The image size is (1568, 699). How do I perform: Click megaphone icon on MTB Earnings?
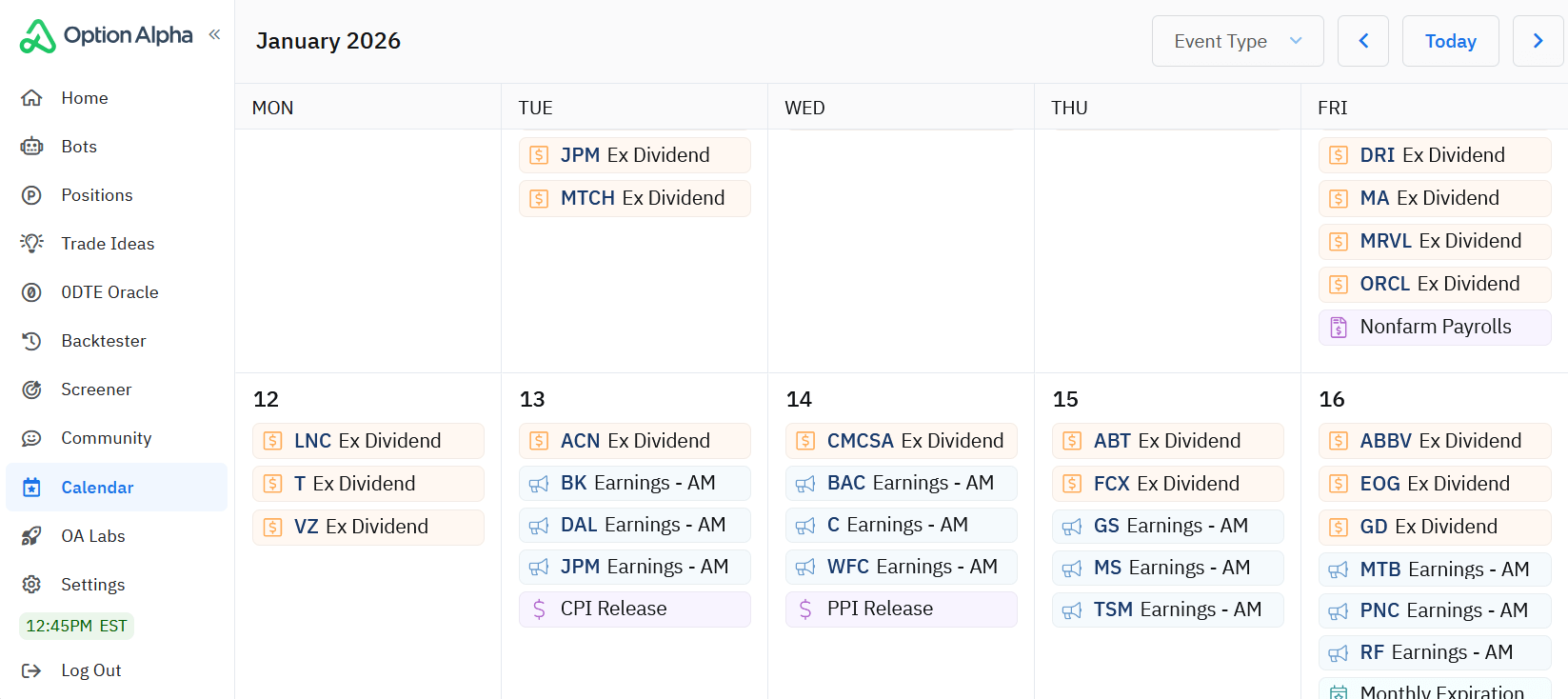[x=1339, y=570]
